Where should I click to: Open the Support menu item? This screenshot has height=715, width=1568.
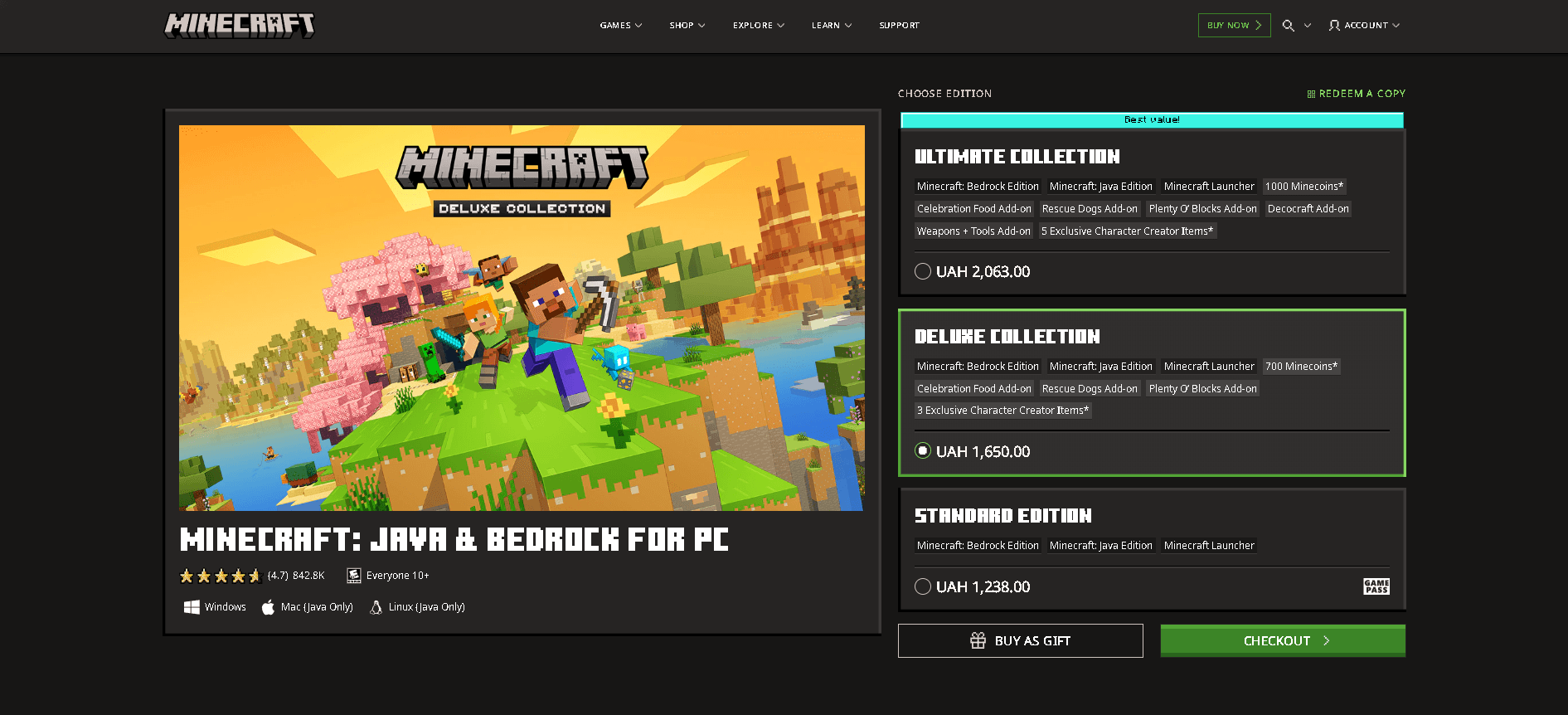tap(900, 26)
